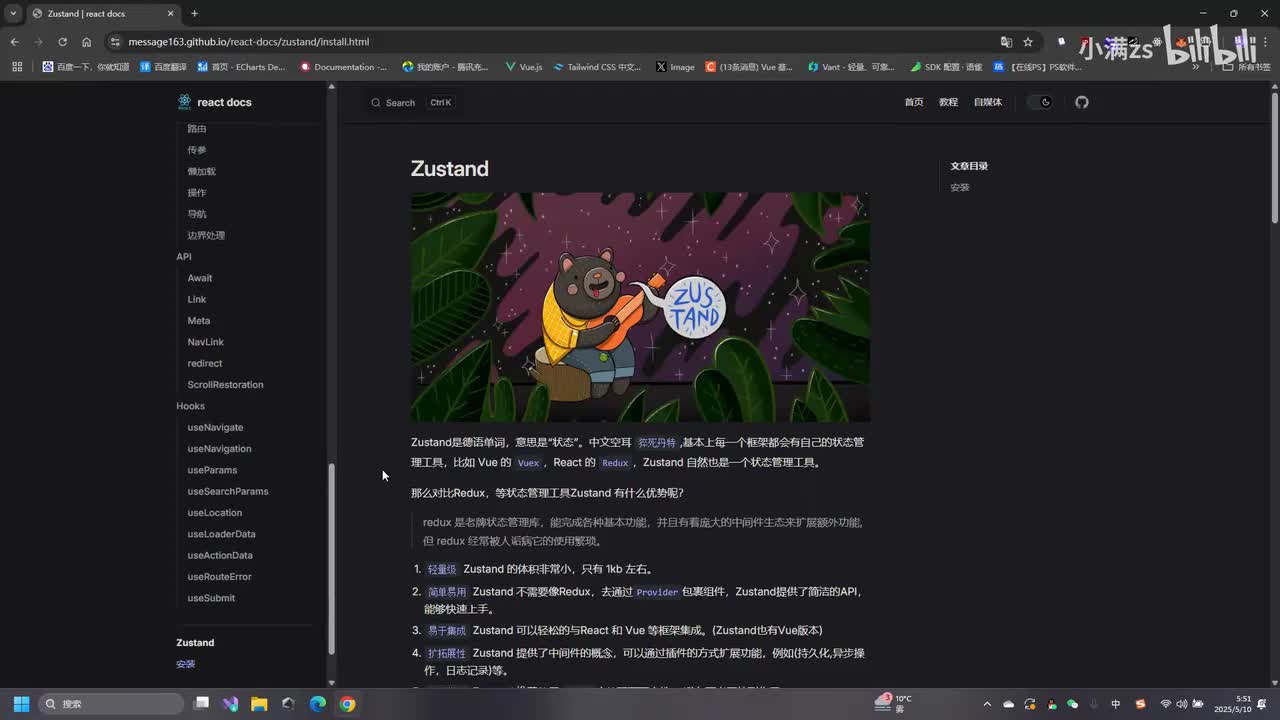Jump to 安装 in the 文章目录 outline
Screen dimensions: 1280x720
pos(960,187)
